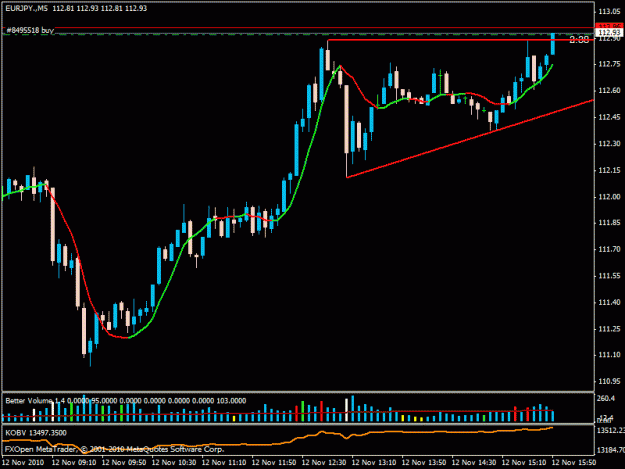Click the 113.05 price scale label
Image resolution: width=625 pixels, height=469 pixels.
[x=609, y=12]
